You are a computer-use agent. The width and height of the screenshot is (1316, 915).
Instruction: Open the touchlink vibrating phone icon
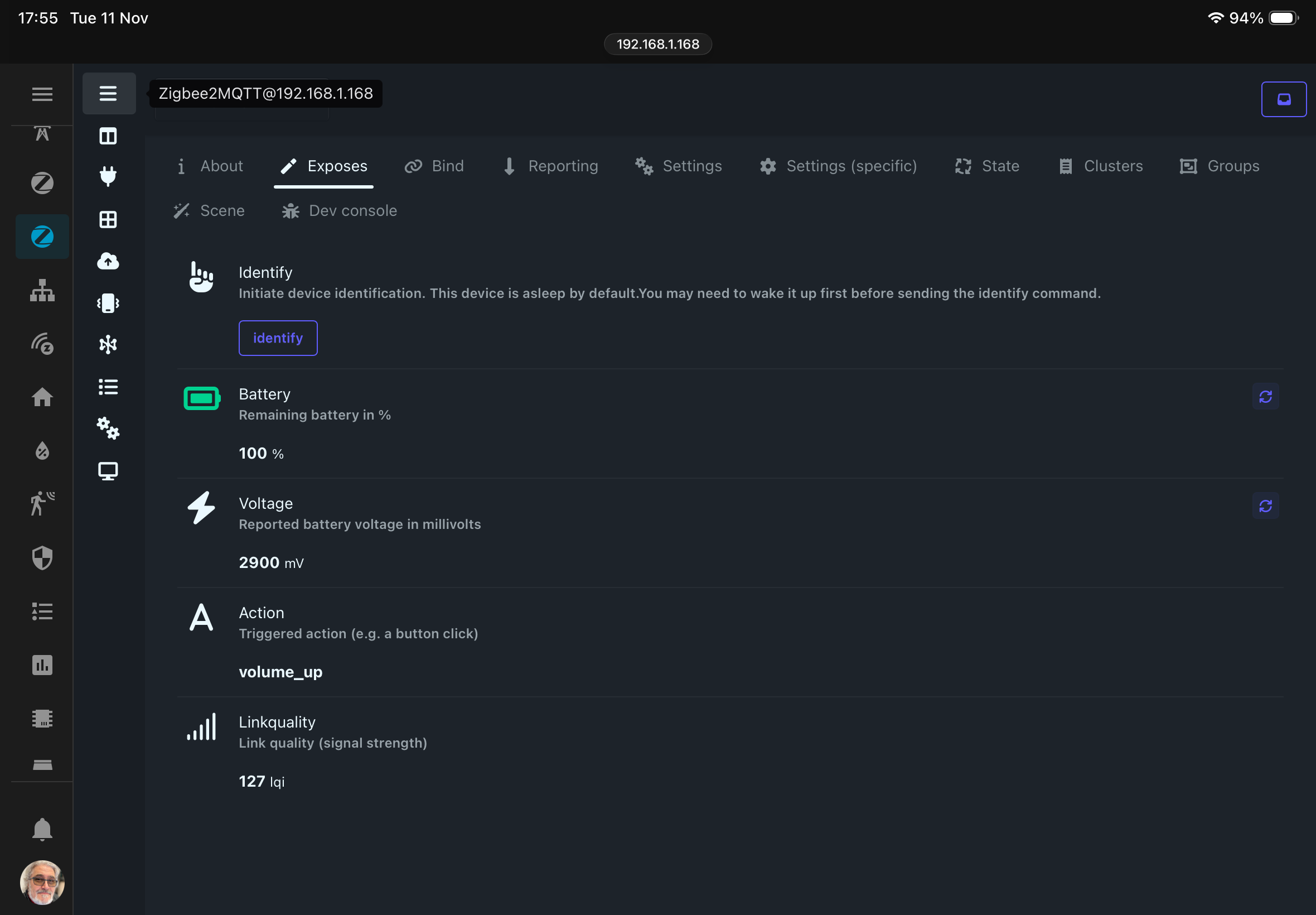click(108, 304)
